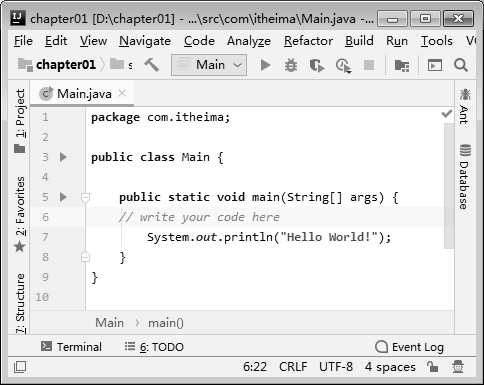Image resolution: width=484 pixels, height=385 pixels.
Task: Click in the 'package com.itheima;' line
Action: click(x=160, y=117)
